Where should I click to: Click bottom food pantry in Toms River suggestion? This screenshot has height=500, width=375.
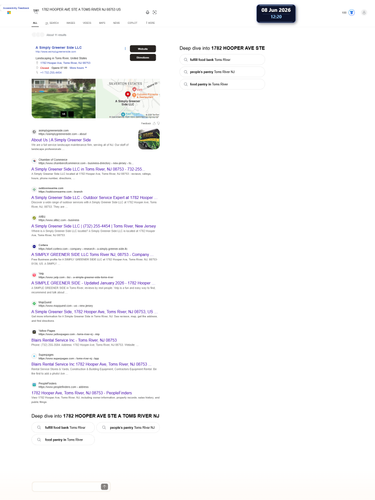pos(63,440)
